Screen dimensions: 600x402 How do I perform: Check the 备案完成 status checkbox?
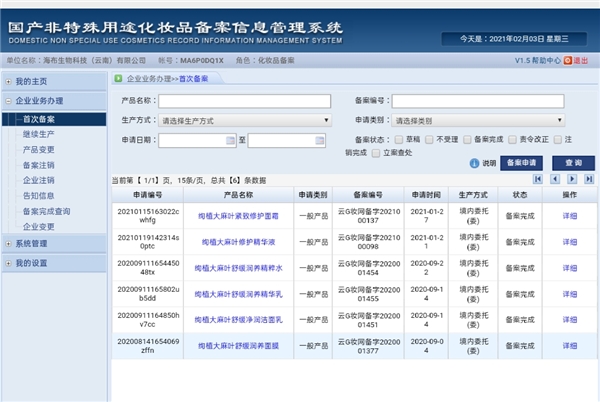point(467,140)
